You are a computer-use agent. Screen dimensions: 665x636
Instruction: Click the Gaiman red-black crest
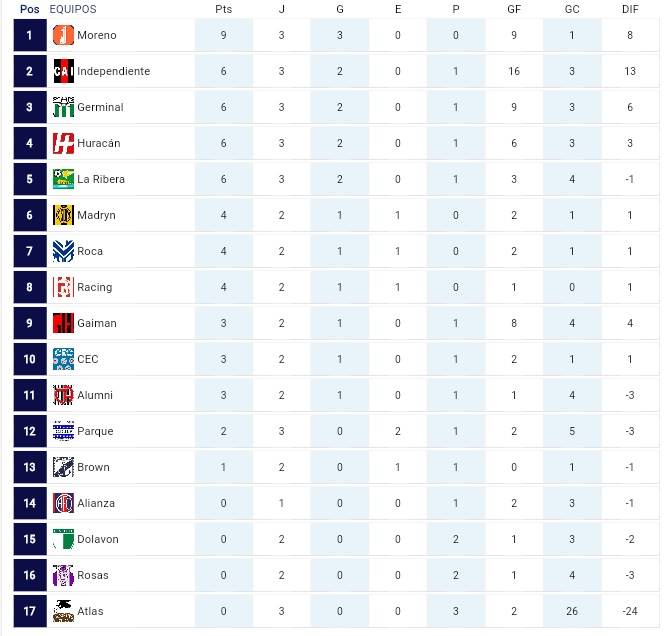(63, 323)
